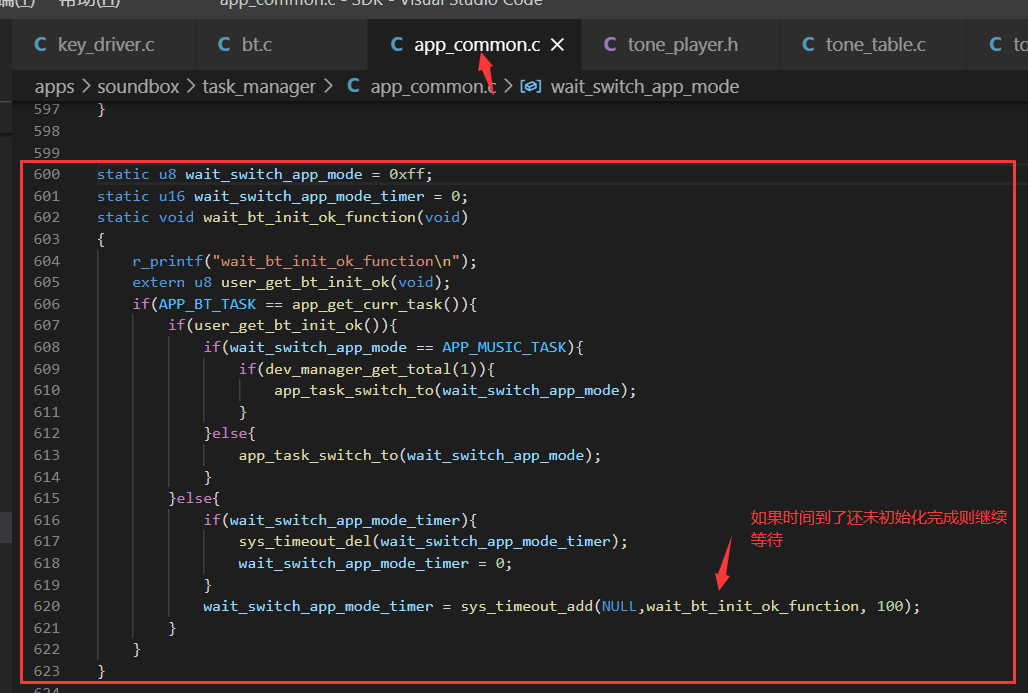Click the "extern" keyword

point(159,283)
